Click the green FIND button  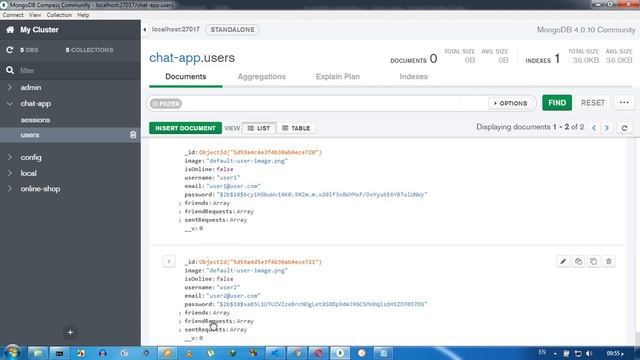click(557, 103)
